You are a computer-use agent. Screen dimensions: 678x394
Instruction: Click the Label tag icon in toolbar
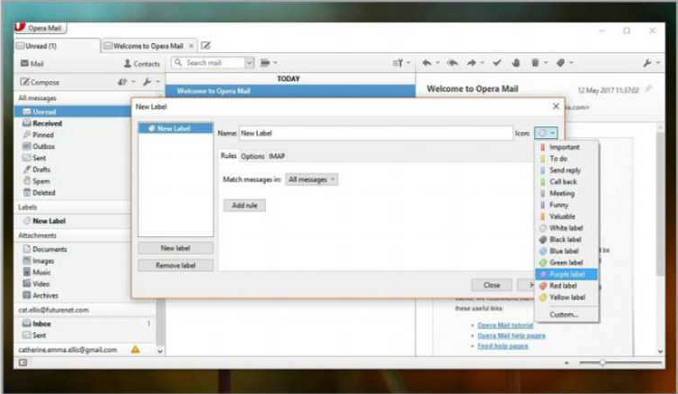561,63
